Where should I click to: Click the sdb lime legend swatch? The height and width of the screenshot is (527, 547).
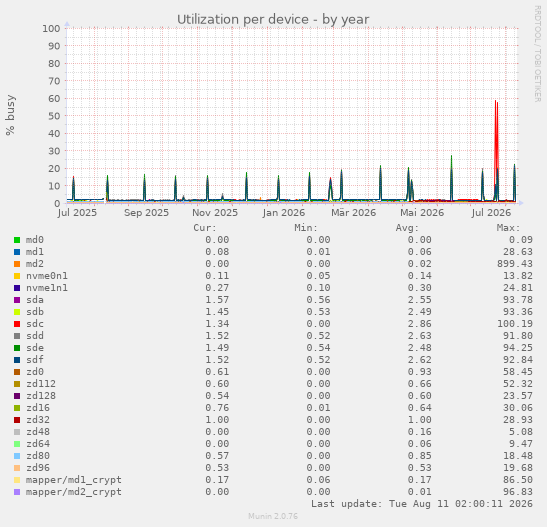[x=17, y=312]
